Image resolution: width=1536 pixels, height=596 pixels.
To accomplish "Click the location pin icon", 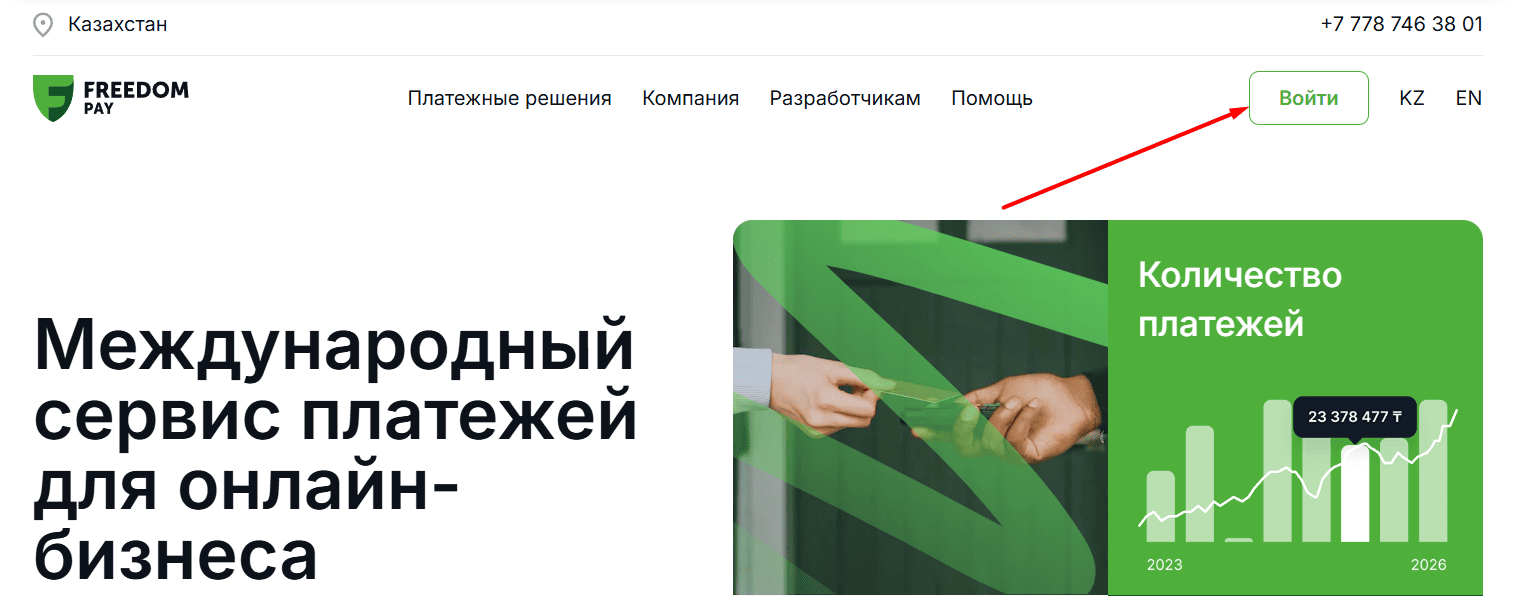I will 43,24.
